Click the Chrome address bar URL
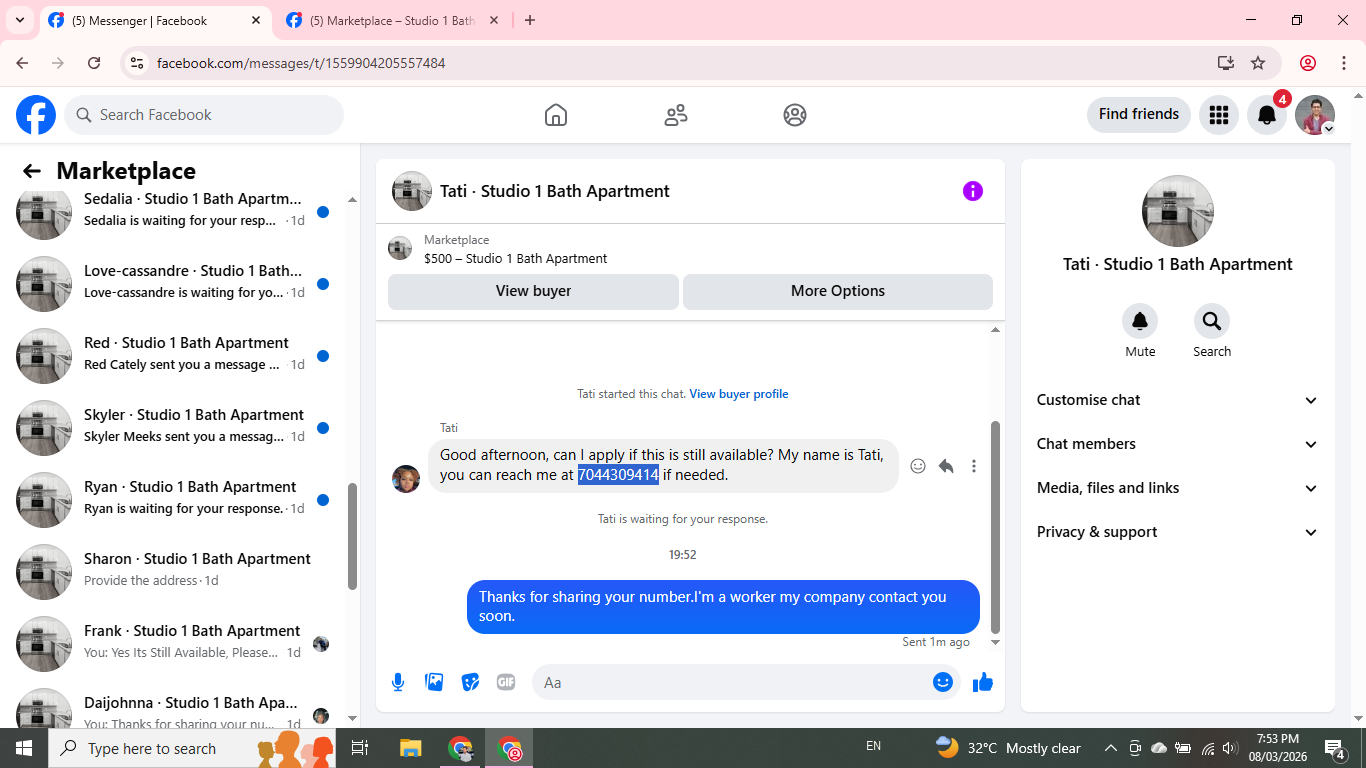This screenshot has height=768, width=1366. point(301,63)
